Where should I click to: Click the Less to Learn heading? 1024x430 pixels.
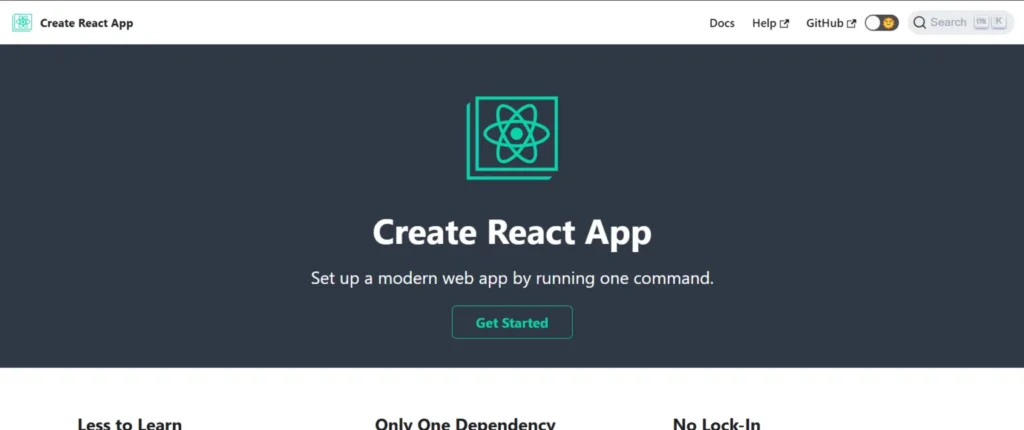coord(129,423)
